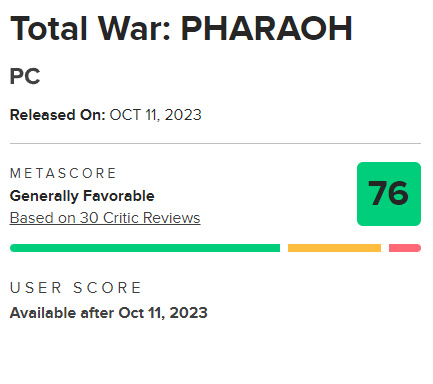
Task: Click the year 2023 in the release date
Action: [x=183, y=115]
